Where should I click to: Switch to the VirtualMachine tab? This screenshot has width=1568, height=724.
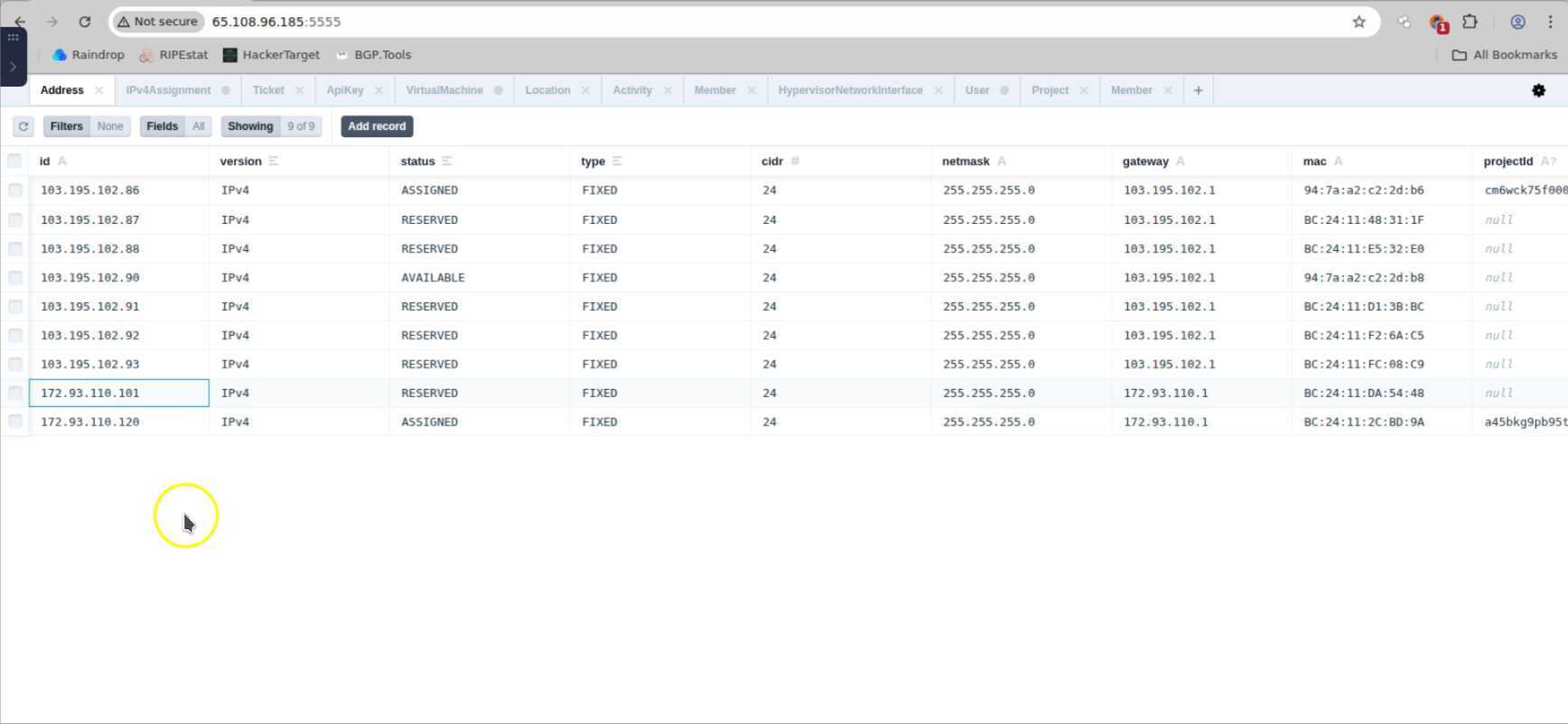[443, 90]
